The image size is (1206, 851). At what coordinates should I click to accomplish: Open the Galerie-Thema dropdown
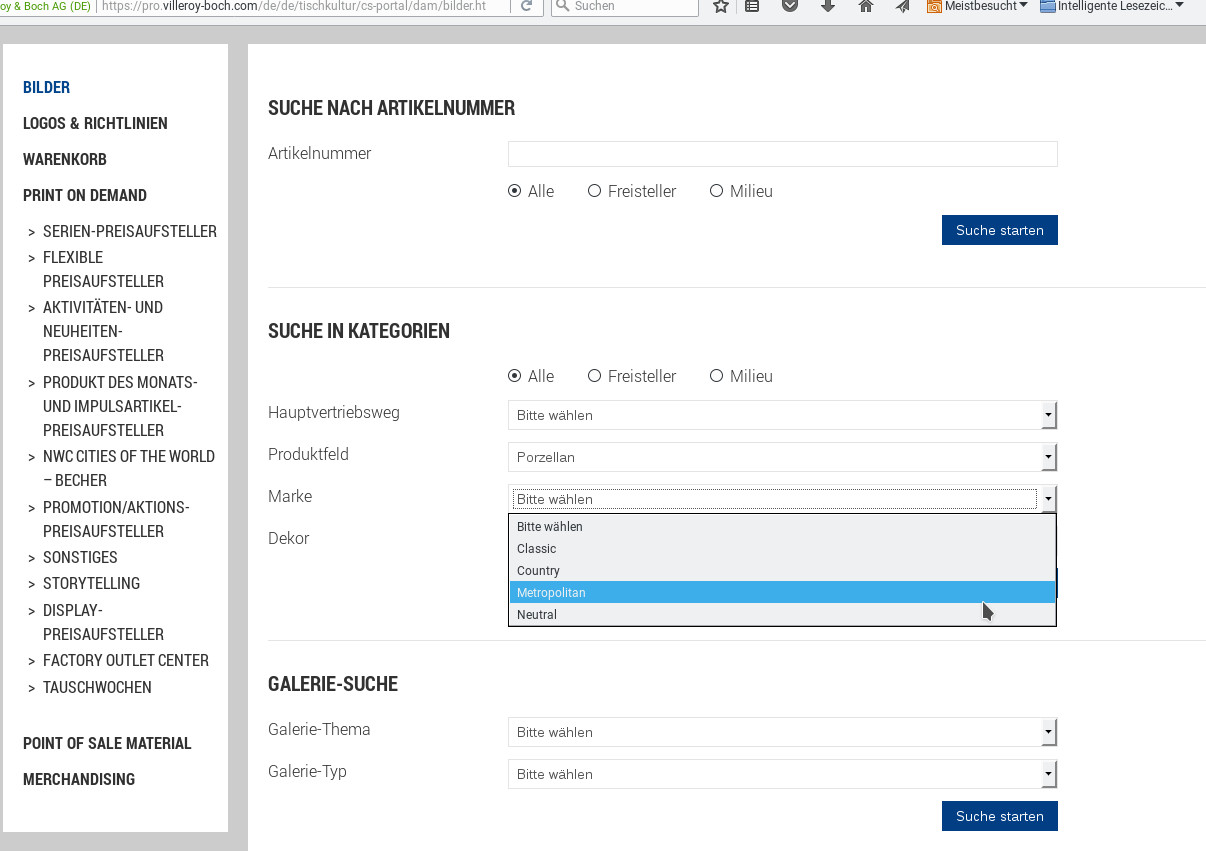pos(782,732)
